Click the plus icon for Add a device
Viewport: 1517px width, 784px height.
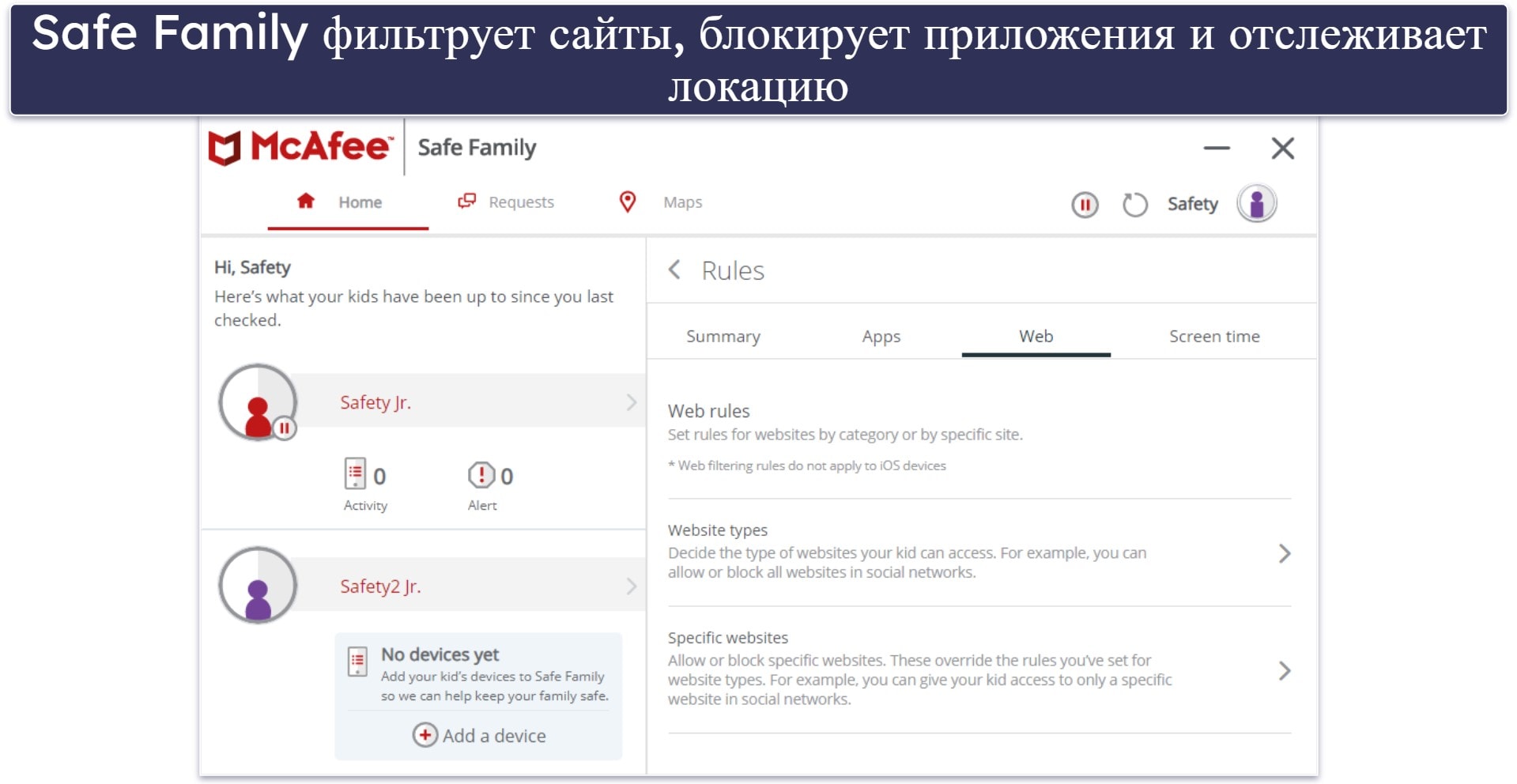(425, 735)
